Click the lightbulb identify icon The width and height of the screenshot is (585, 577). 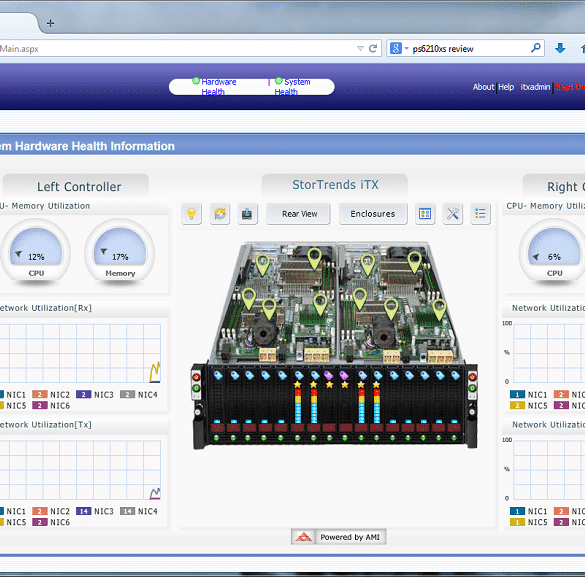click(191, 214)
